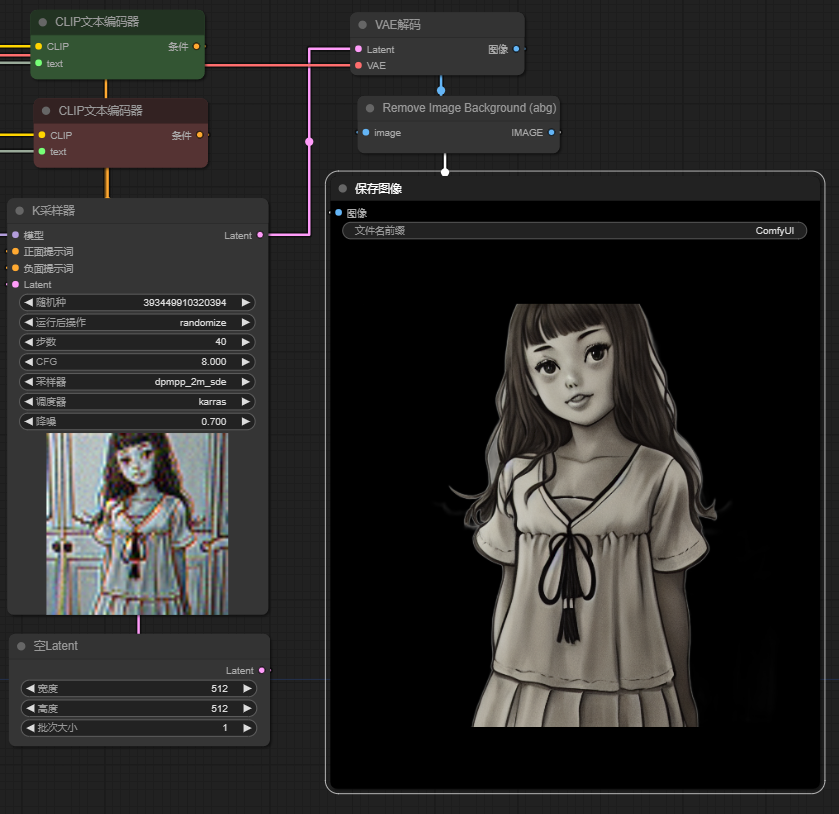Open the 采样器 dpmpp_2m_sde selector
Screen dimensions: 839x814
137,382
